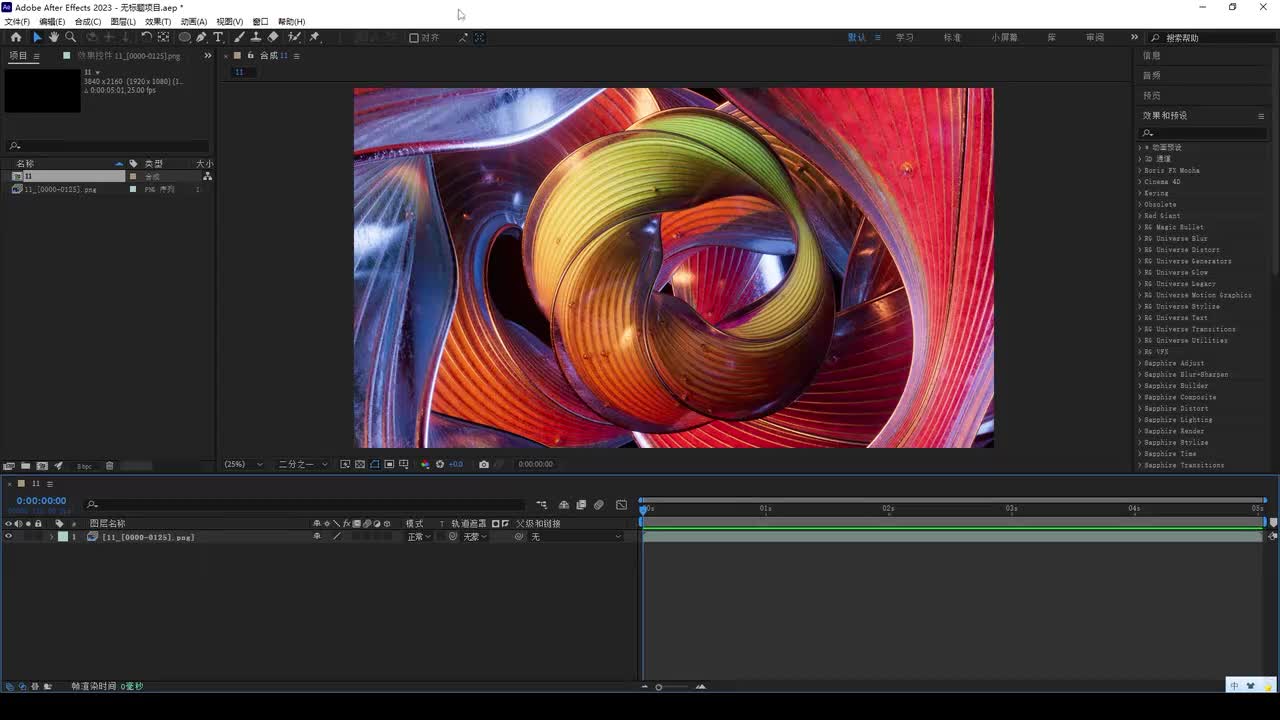Click the 0:00:00:00 timeline timecode
The image size is (1280, 720).
click(x=41, y=501)
